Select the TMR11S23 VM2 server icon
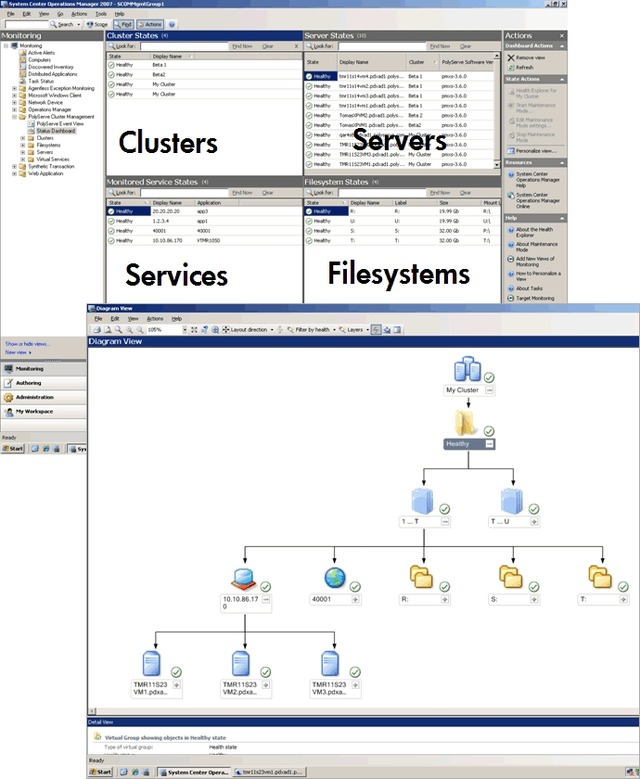640x779 pixels. pos(240,663)
